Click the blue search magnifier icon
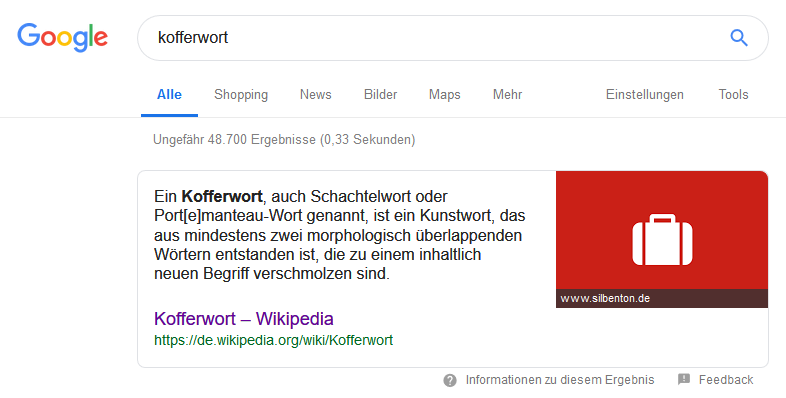The width and height of the screenshot is (786, 398). coord(739,38)
